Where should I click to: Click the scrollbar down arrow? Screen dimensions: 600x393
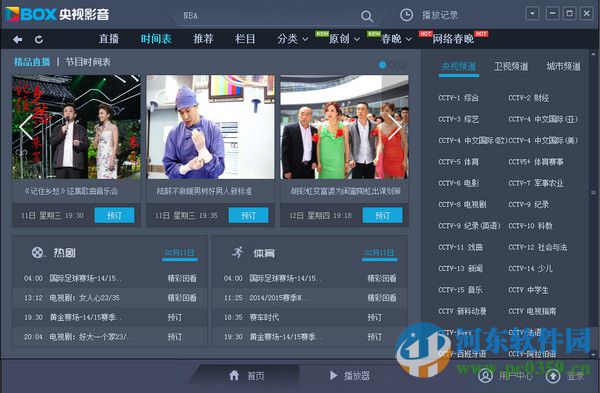coord(593,354)
